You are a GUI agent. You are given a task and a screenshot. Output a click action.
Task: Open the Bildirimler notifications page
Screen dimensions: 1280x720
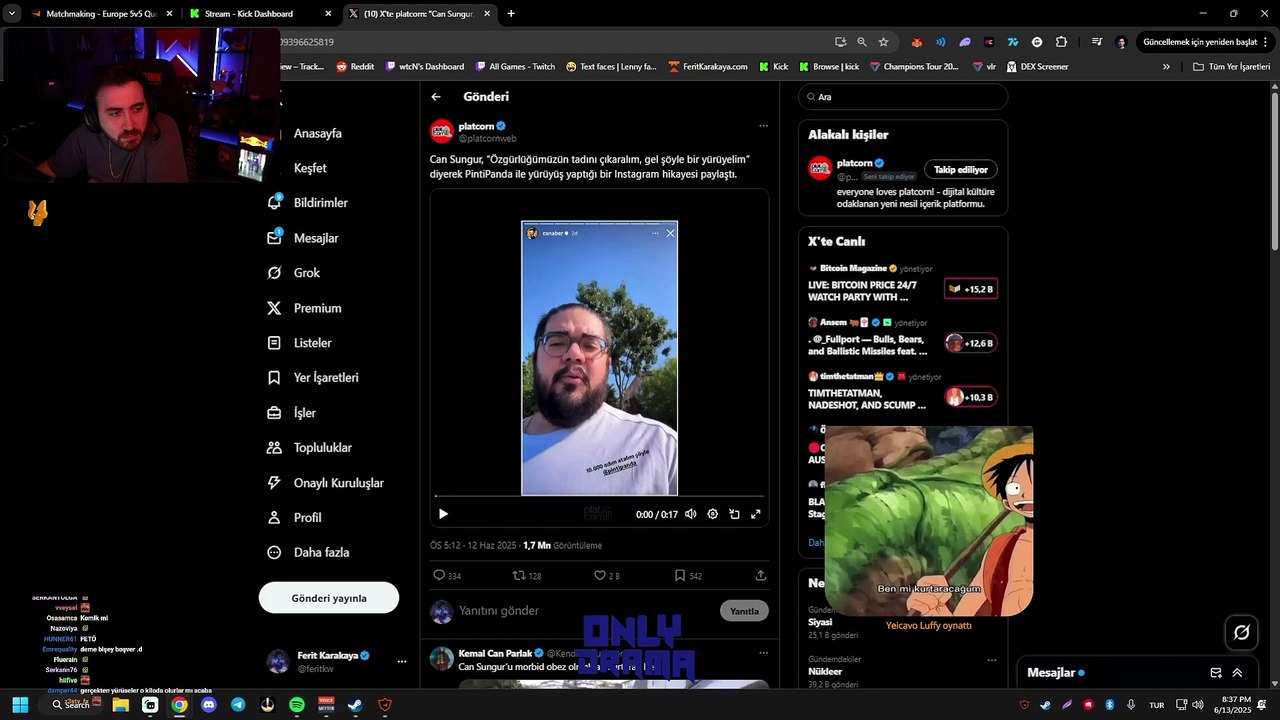(x=308, y=203)
